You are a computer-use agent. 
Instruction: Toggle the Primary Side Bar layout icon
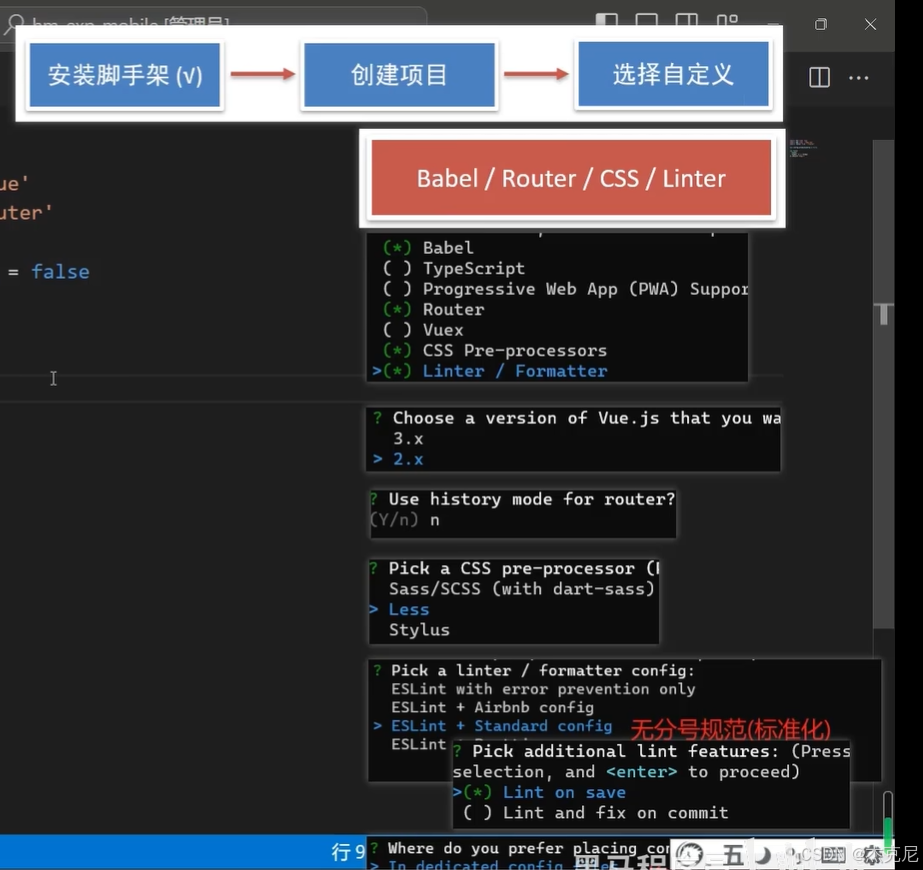[606, 19]
